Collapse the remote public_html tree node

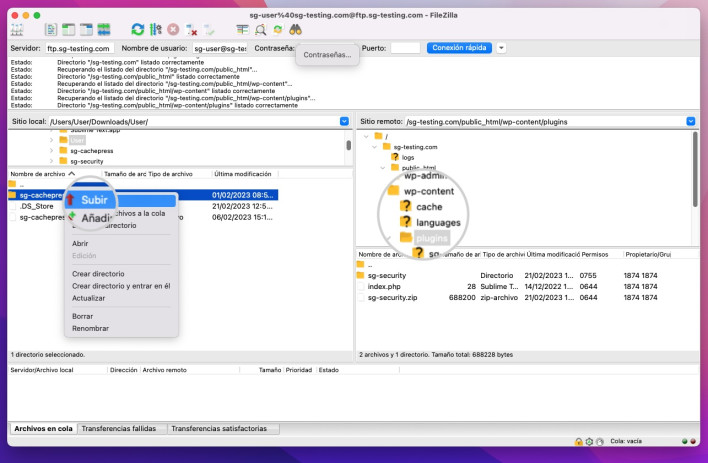coord(383,168)
